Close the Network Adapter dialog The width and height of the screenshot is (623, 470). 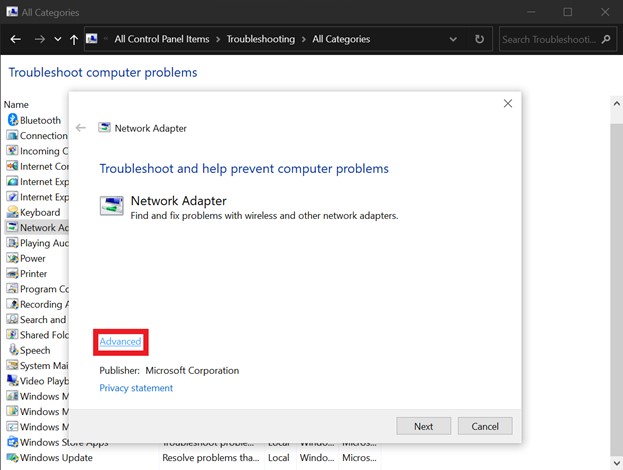pos(508,104)
